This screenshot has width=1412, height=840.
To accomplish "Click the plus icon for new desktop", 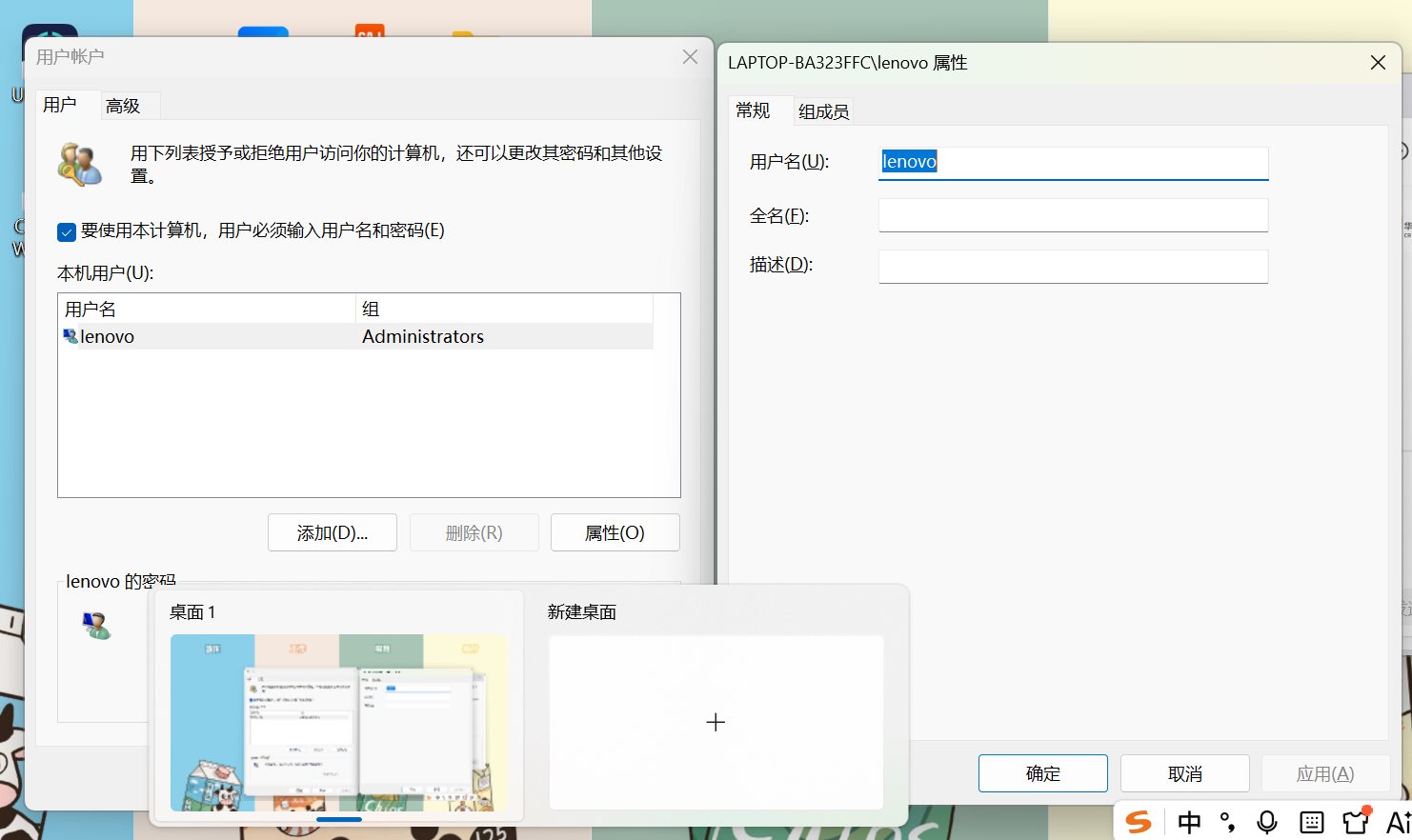I will 716,723.
